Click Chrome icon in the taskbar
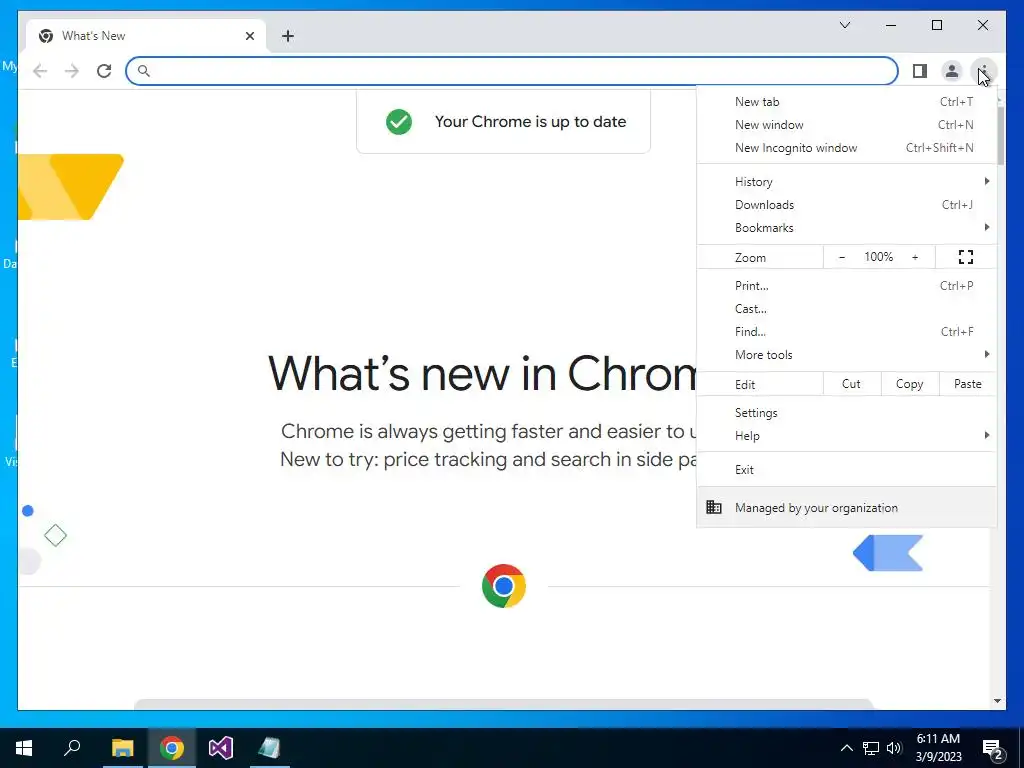The width and height of the screenshot is (1024, 768). 172,748
